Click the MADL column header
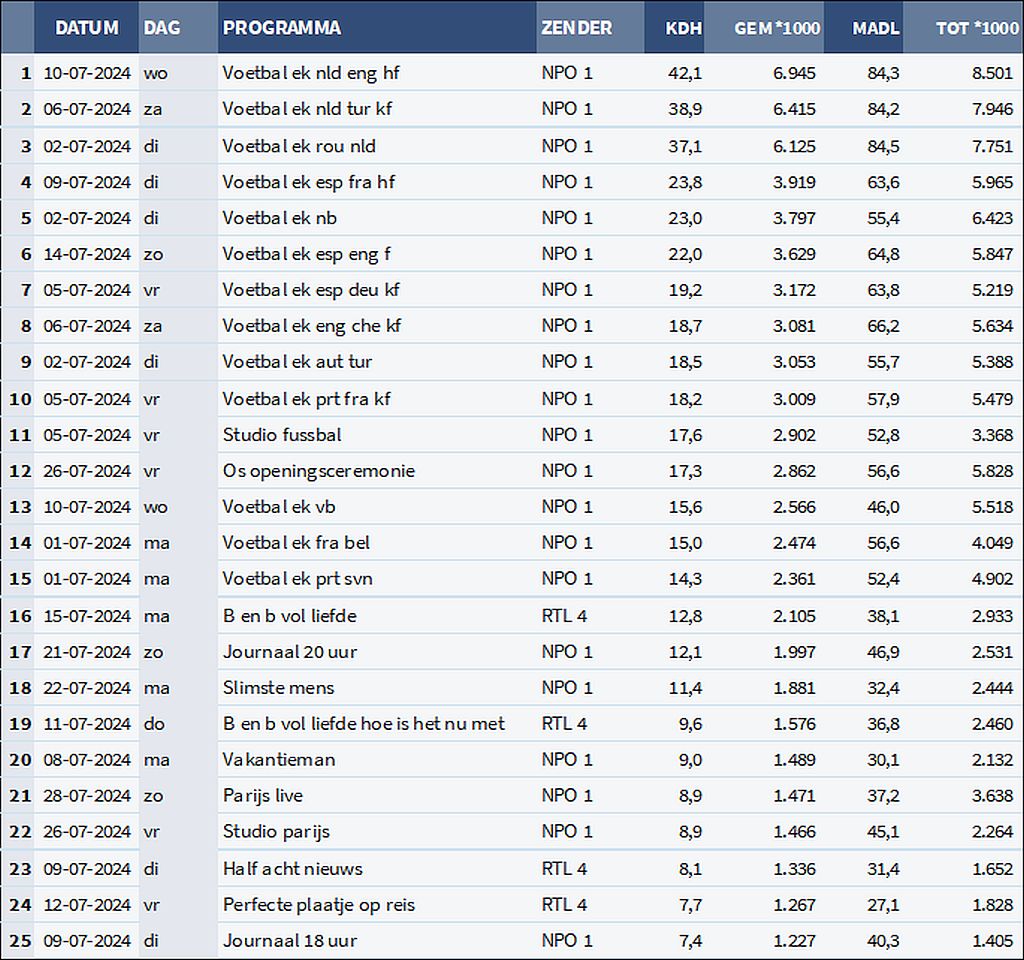Image resolution: width=1024 pixels, height=960 pixels. tap(863, 27)
